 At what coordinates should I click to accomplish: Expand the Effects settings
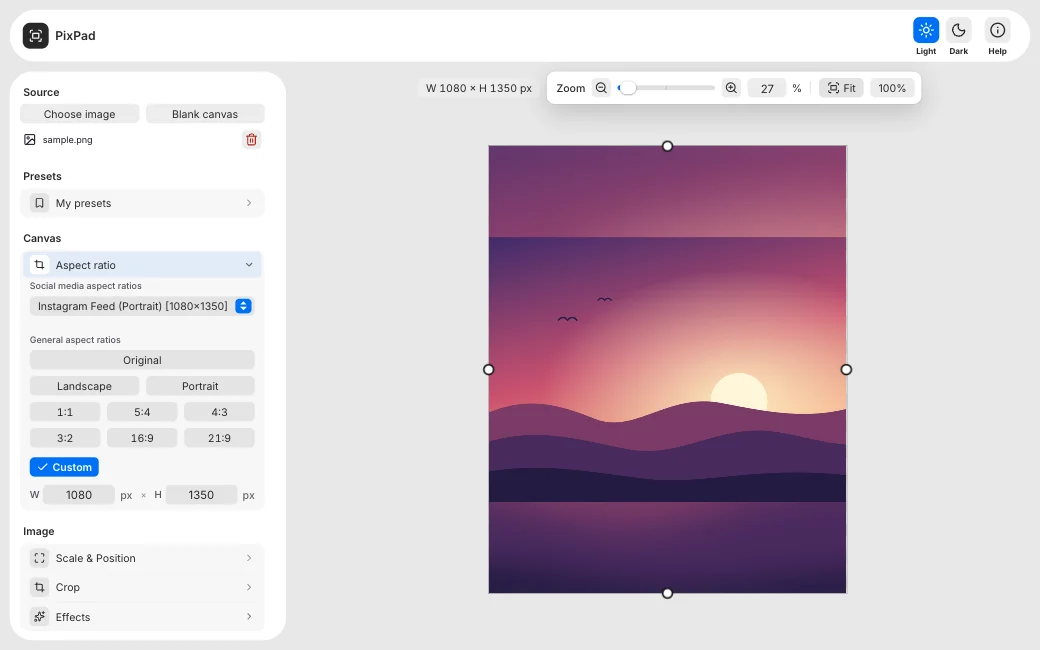[143, 617]
